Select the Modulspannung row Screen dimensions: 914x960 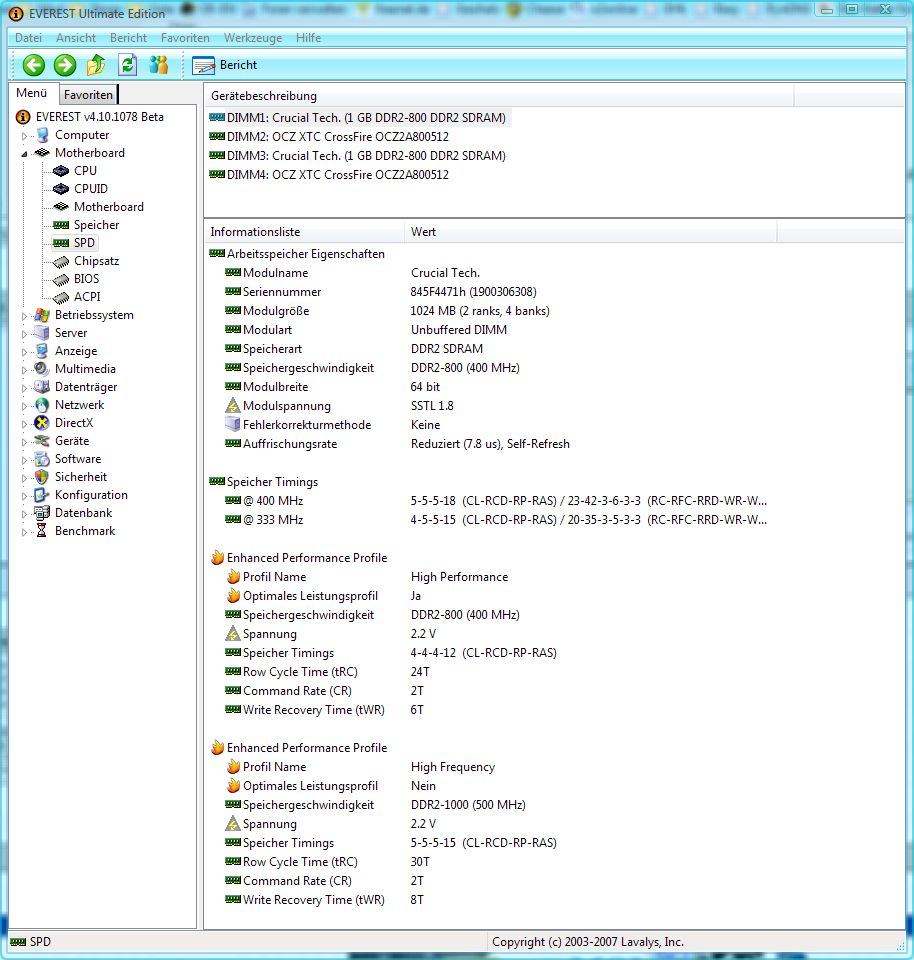pyautogui.click(x=339, y=406)
